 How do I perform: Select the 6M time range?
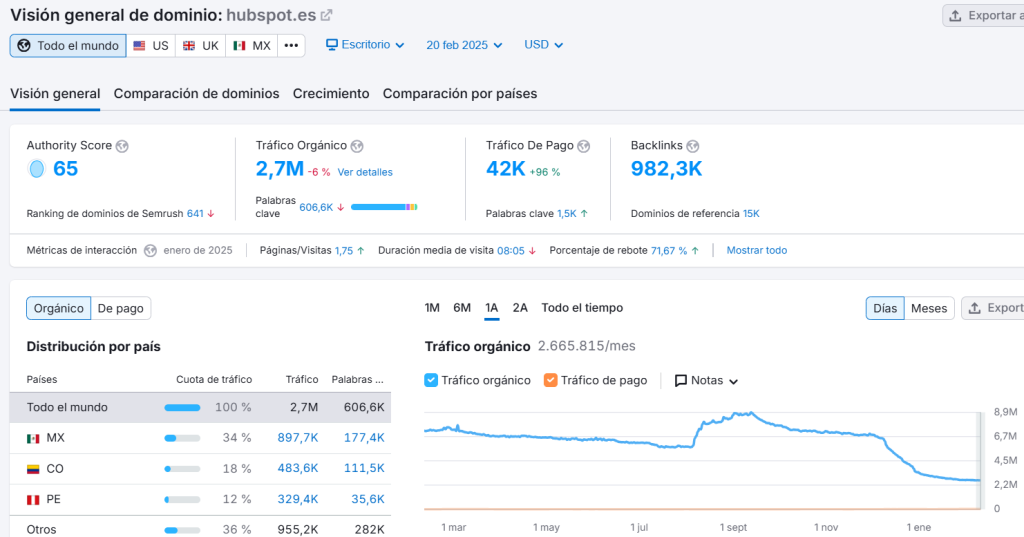462,308
